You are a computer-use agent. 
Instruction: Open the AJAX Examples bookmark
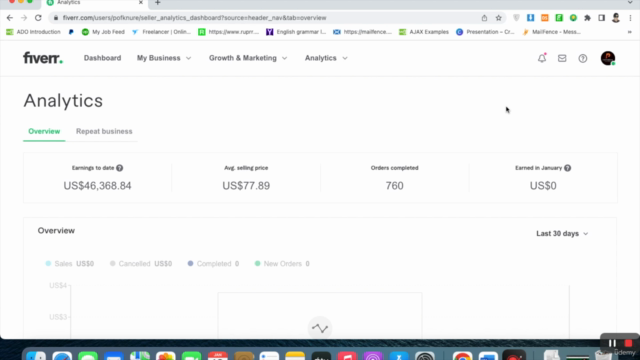(x=424, y=32)
